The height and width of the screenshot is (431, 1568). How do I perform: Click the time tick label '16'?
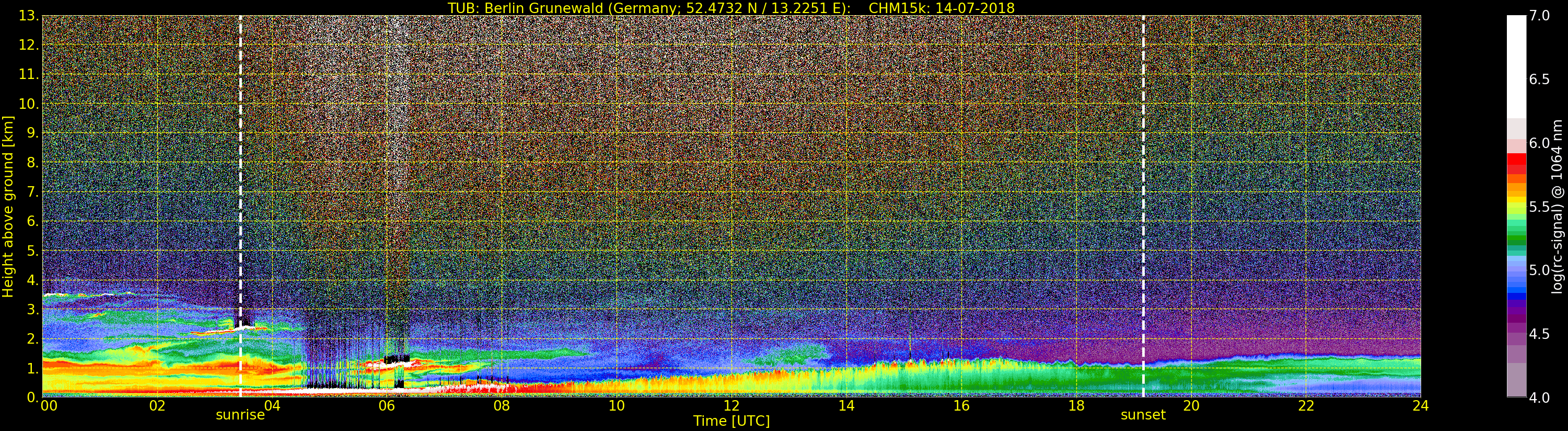[961, 406]
